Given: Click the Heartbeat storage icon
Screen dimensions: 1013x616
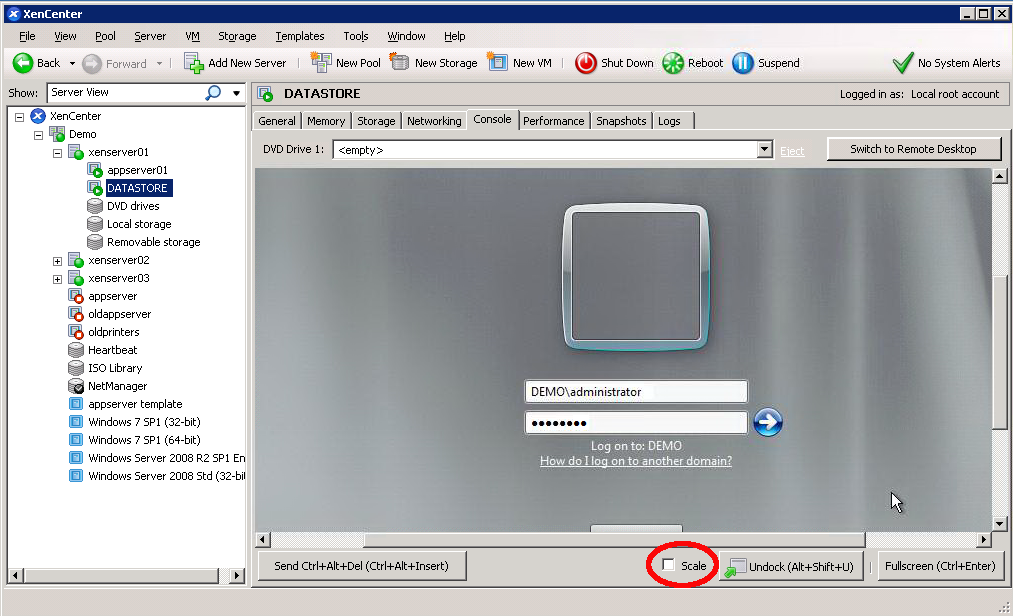Looking at the screenshot, I should tap(76, 350).
